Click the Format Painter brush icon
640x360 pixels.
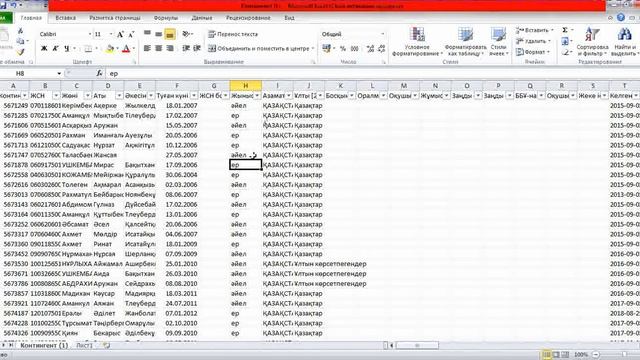click(20, 52)
